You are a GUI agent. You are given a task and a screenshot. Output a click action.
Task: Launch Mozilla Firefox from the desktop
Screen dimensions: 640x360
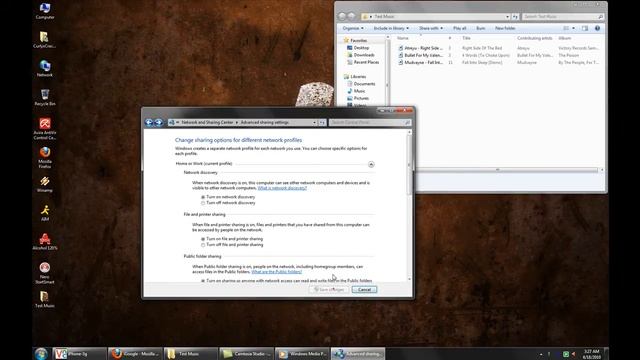(x=45, y=157)
